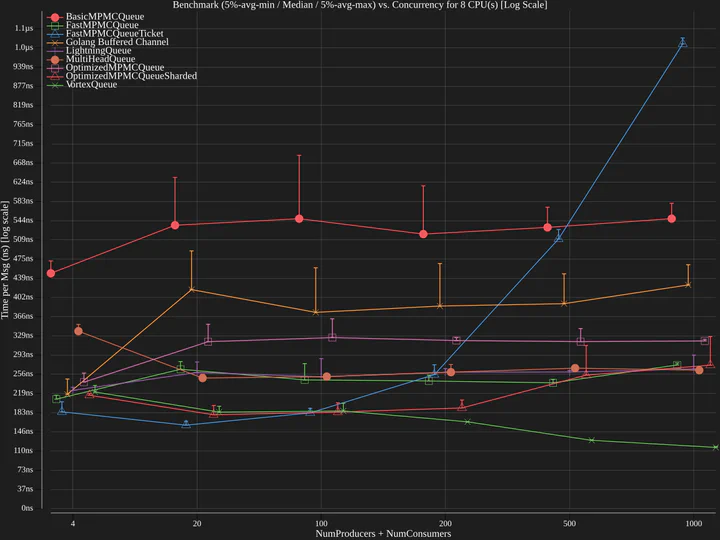Image resolution: width=720 pixels, height=540 pixels.
Task: Click the 1.1µs y-axis tick label
Action: coord(22,28)
